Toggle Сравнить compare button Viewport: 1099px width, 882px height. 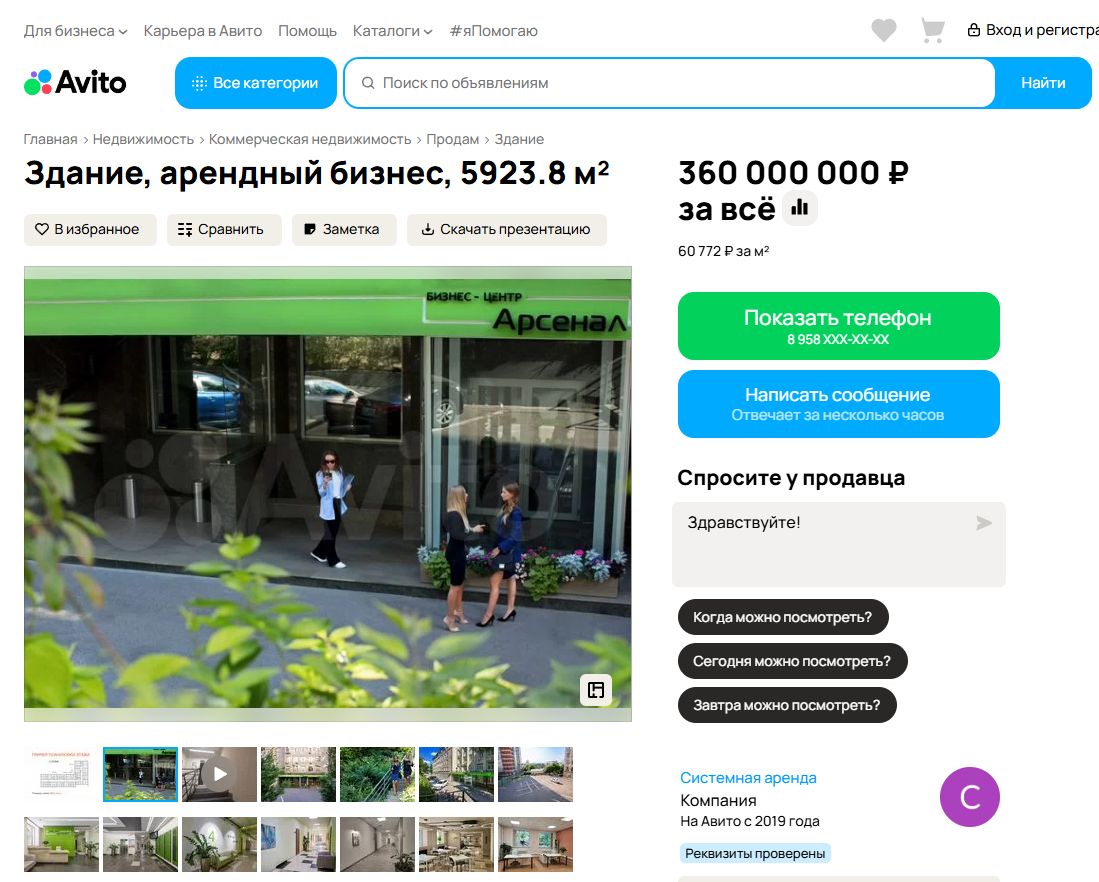pyautogui.click(x=224, y=229)
